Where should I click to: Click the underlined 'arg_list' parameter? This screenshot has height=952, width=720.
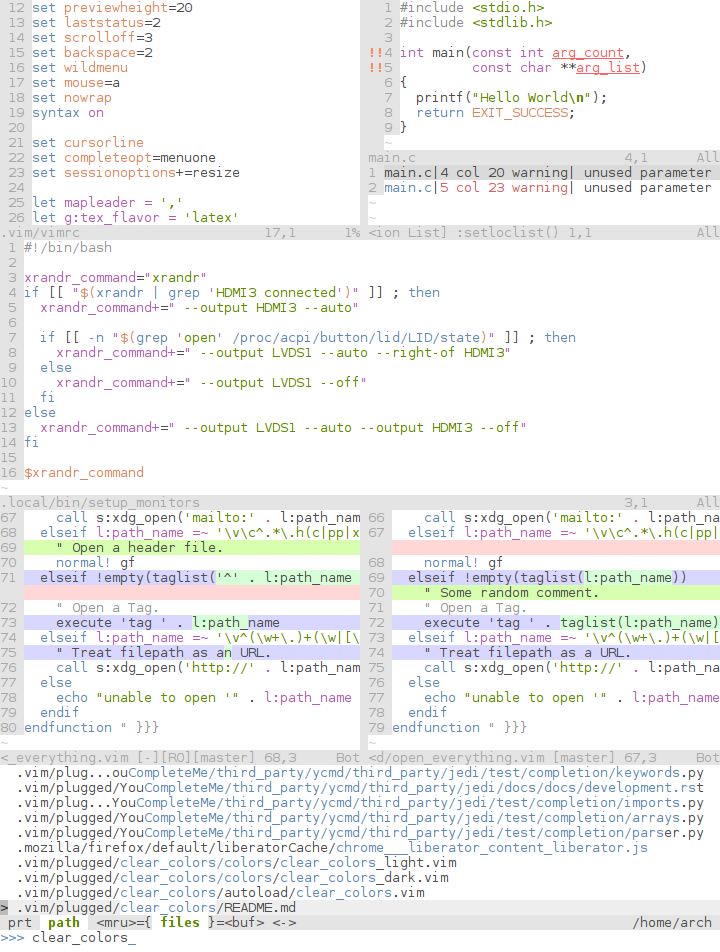pos(608,67)
